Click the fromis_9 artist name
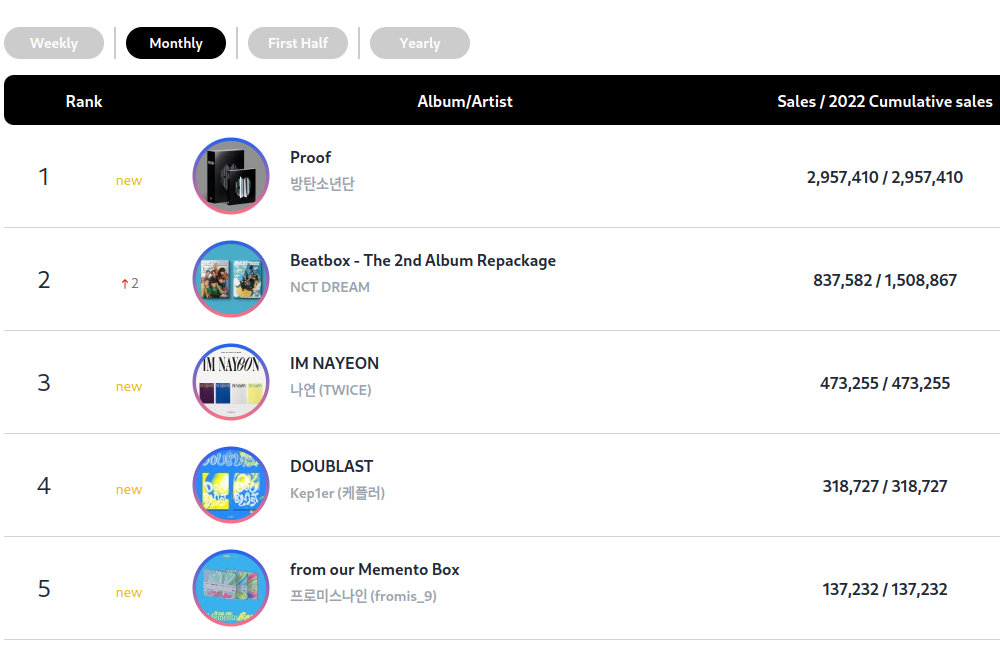 click(x=363, y=596)
